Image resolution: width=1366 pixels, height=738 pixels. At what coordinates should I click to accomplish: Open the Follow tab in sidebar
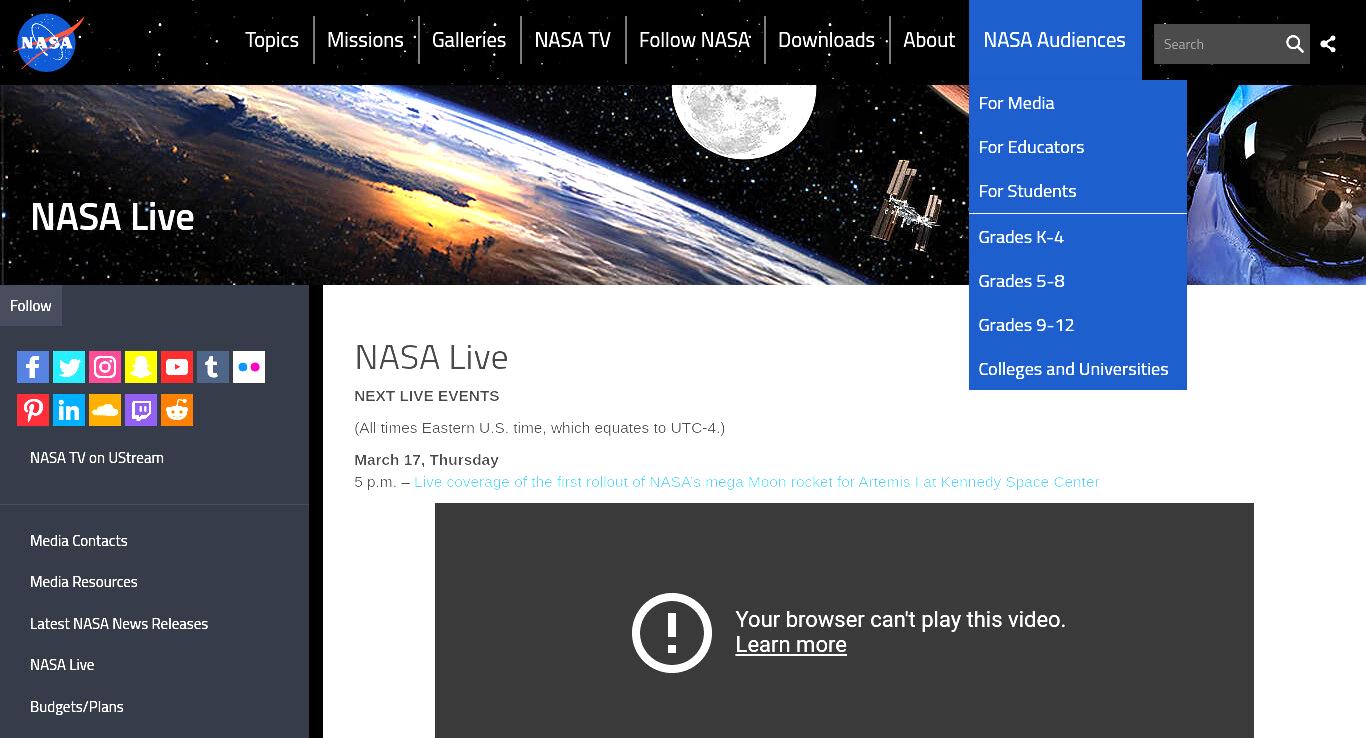31,306
